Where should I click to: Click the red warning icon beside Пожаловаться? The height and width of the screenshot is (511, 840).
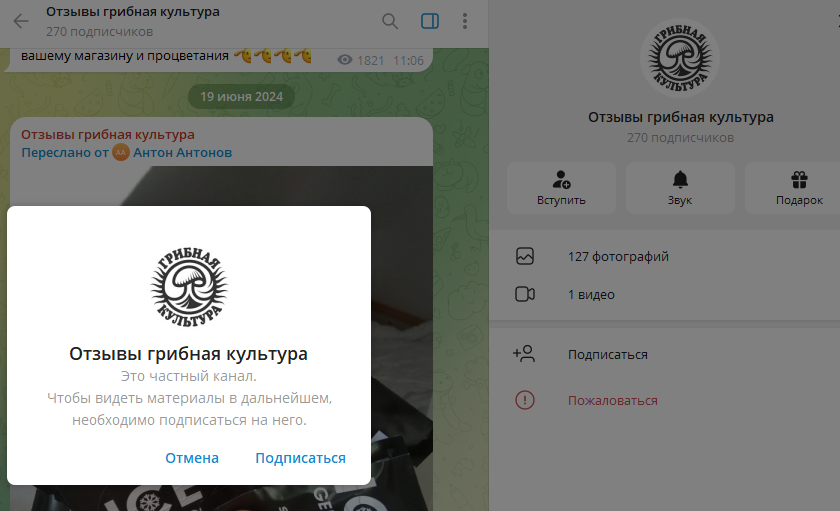pyautogui.click(x=525, y=400)
